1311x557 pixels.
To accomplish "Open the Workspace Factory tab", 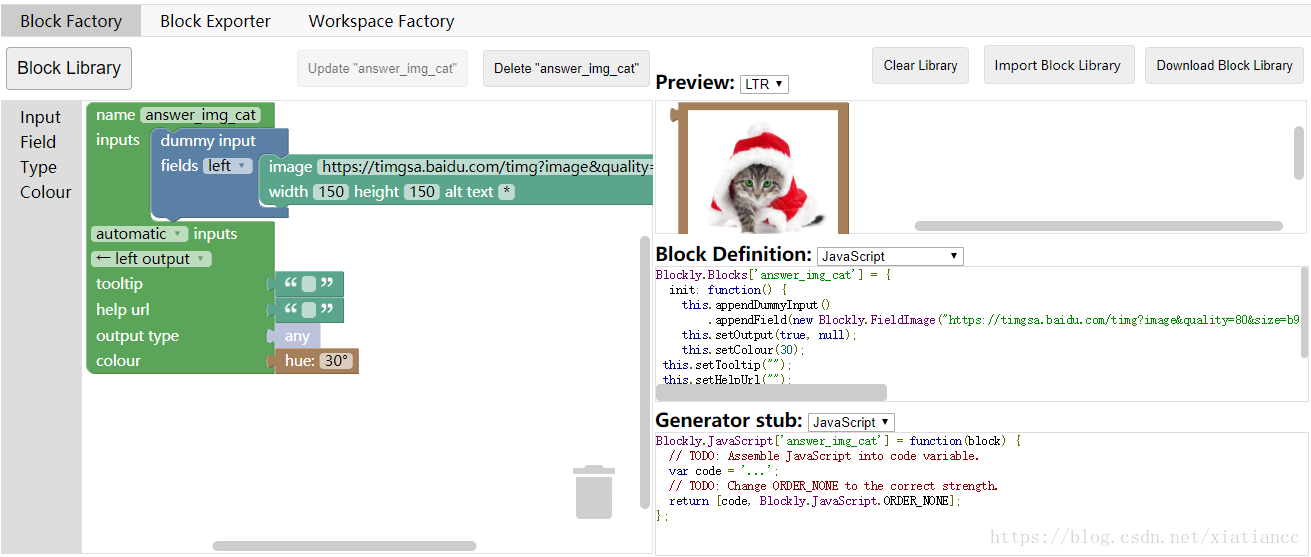I will [381, 20].
